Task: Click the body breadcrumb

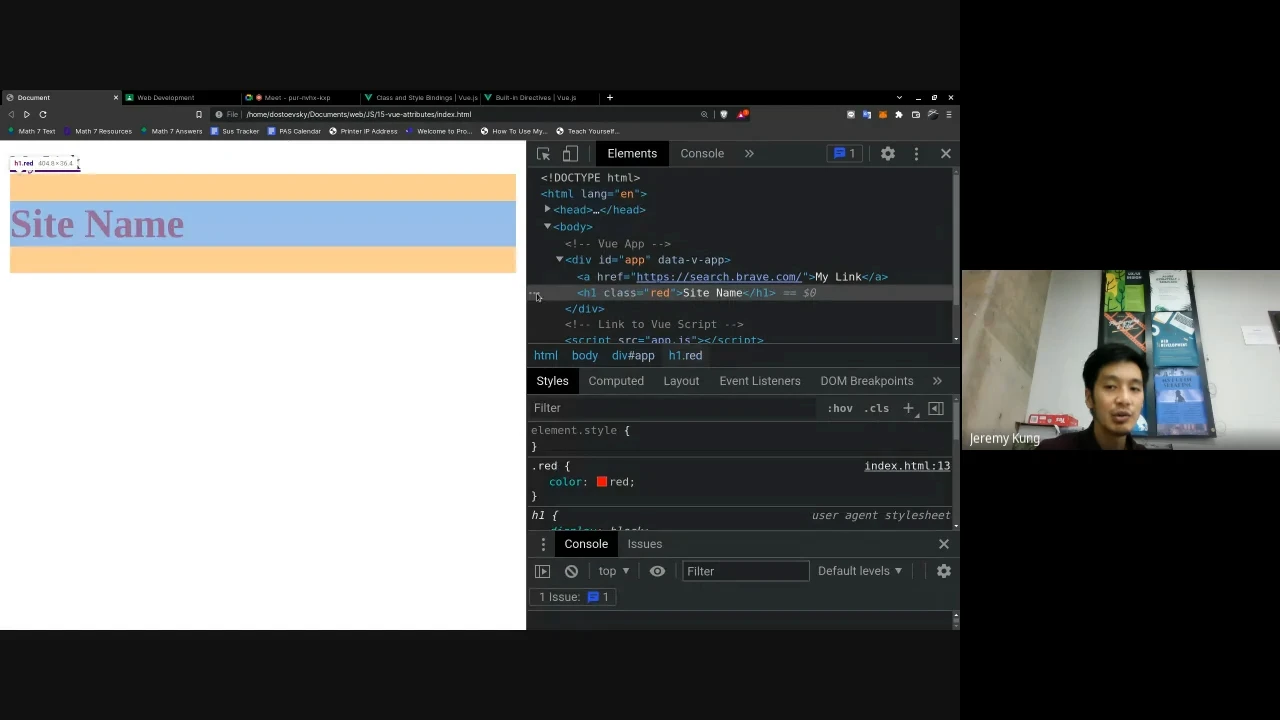Action: [585, 355]
